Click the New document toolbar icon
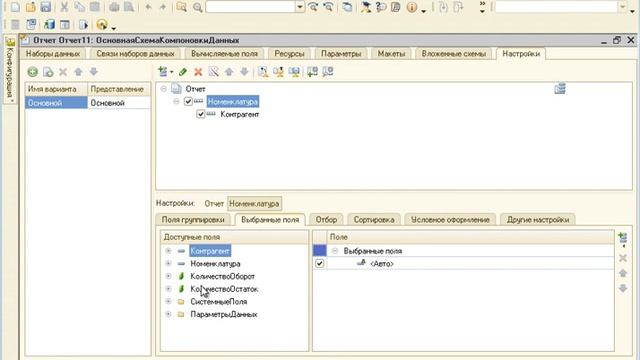 [15, 7]
